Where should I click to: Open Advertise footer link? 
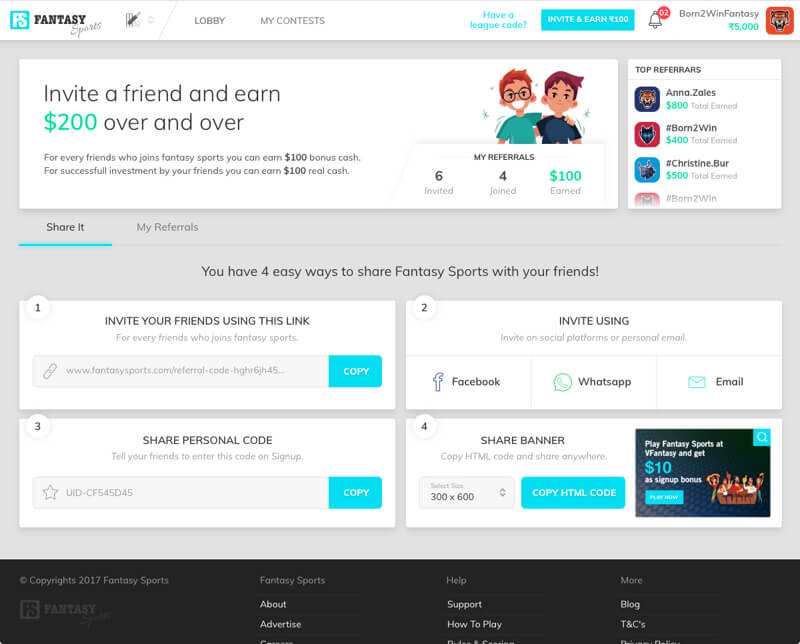(x=281, y=624)
